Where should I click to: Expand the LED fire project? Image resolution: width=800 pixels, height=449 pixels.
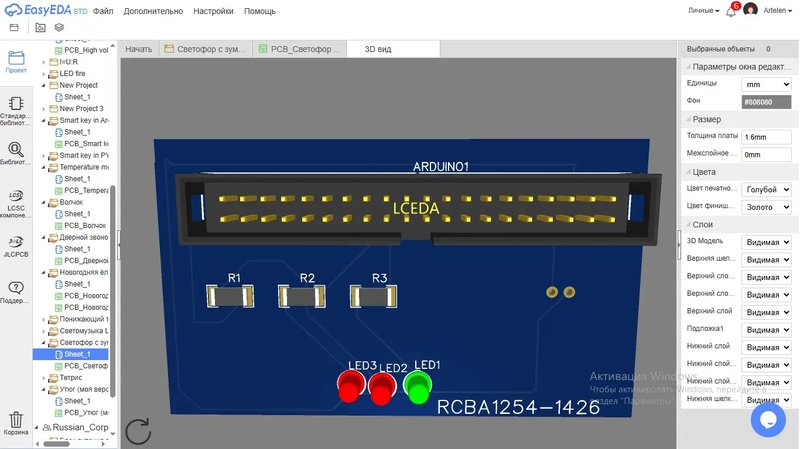44,74
